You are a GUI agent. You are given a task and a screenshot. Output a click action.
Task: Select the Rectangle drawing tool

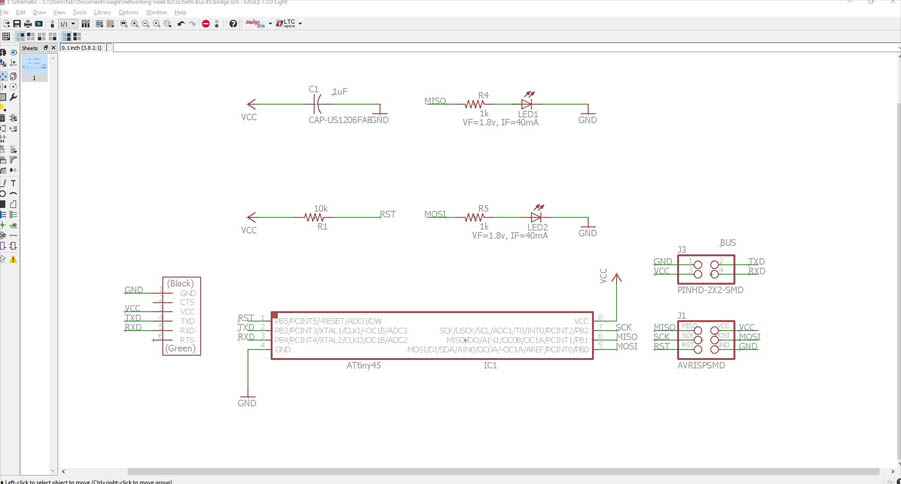click(x=3, y=203)
